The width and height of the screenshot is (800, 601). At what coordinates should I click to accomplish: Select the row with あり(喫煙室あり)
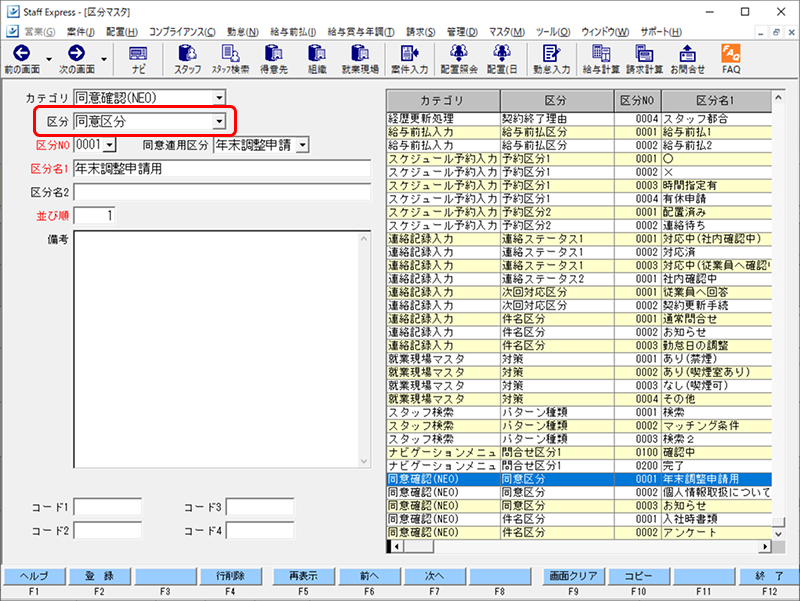tap(579, 372)
